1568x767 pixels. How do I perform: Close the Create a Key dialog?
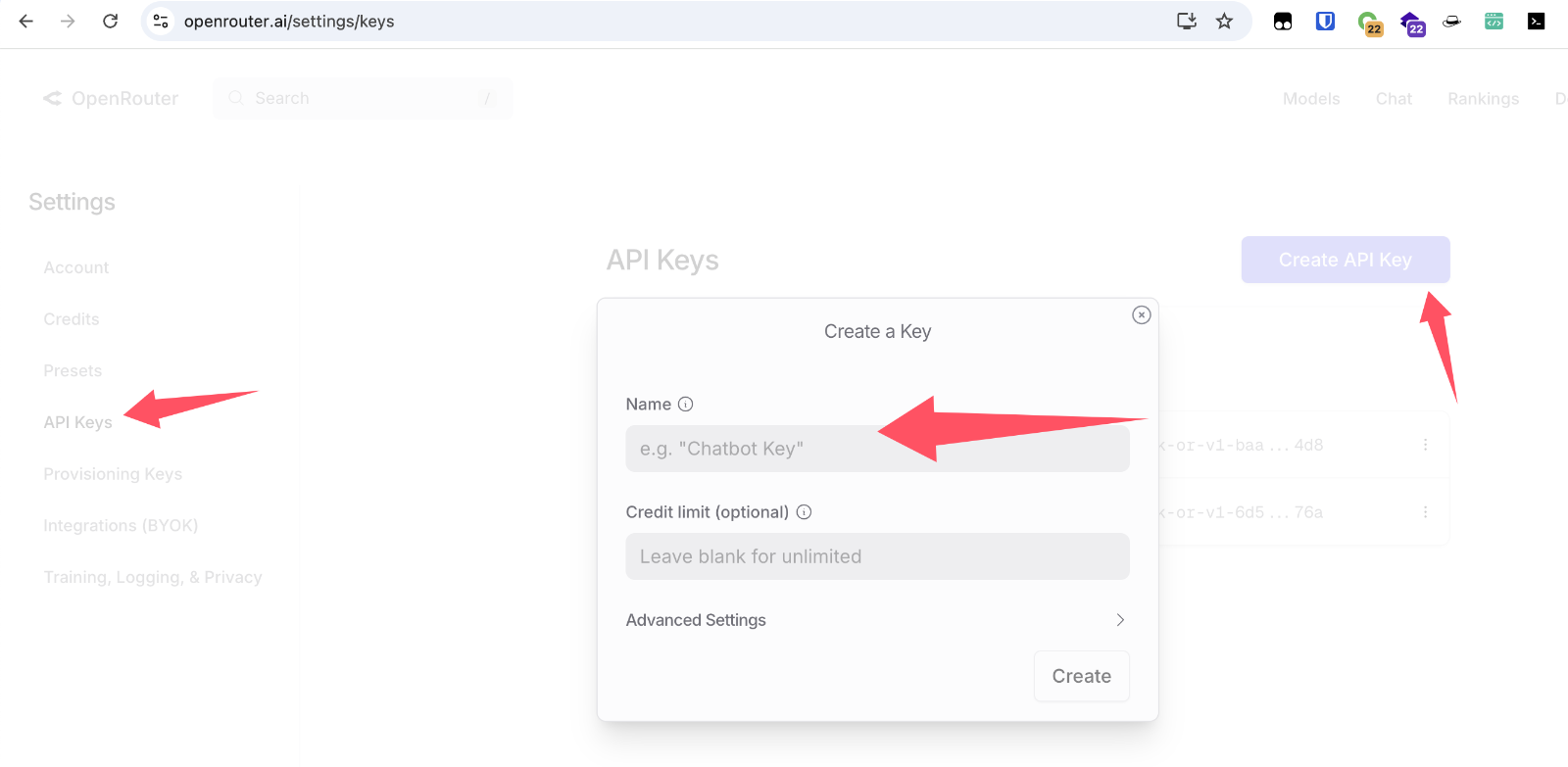pos(1141,314)
